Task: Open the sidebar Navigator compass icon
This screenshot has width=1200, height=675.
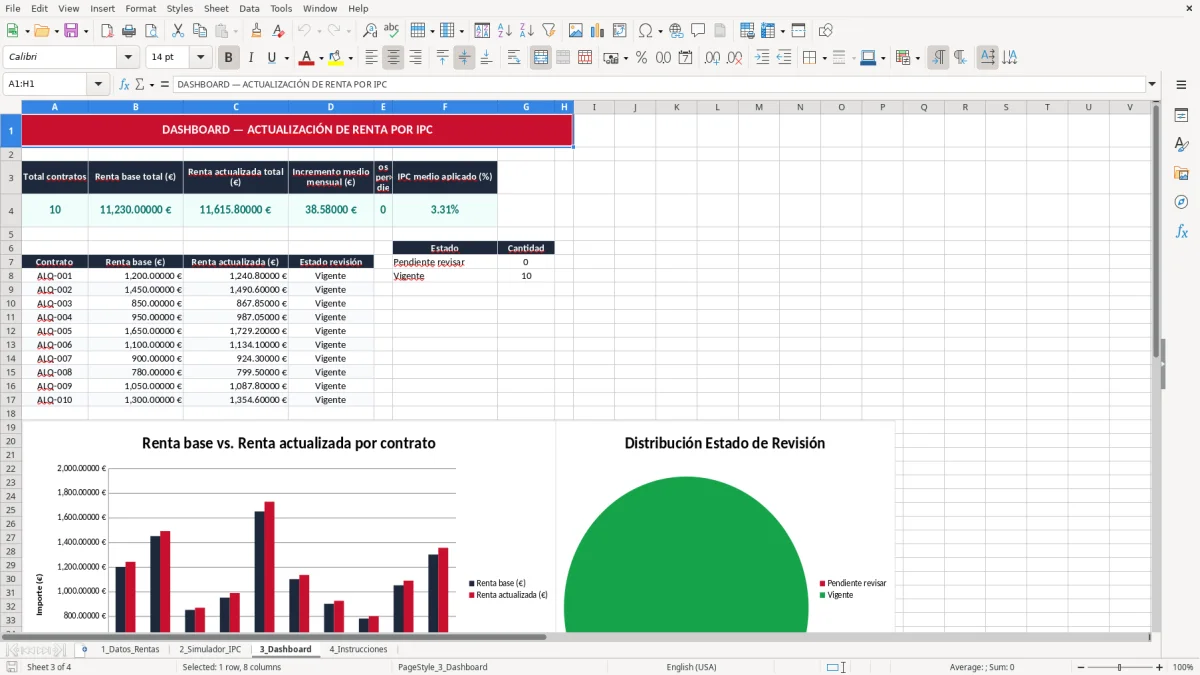Action: [x=1181, y=202]
